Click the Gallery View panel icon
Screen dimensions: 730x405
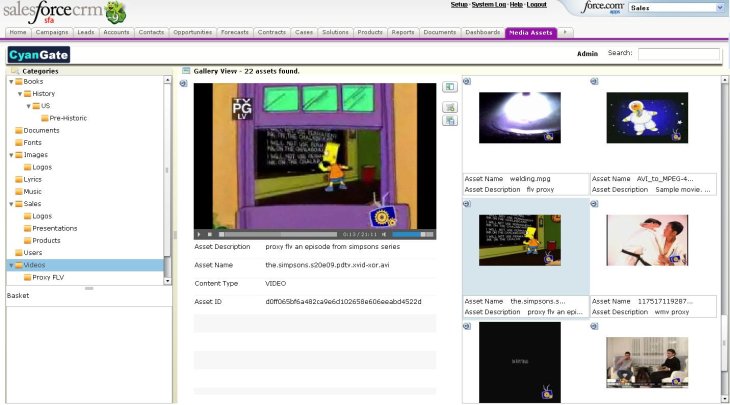[x=186, y=71]
